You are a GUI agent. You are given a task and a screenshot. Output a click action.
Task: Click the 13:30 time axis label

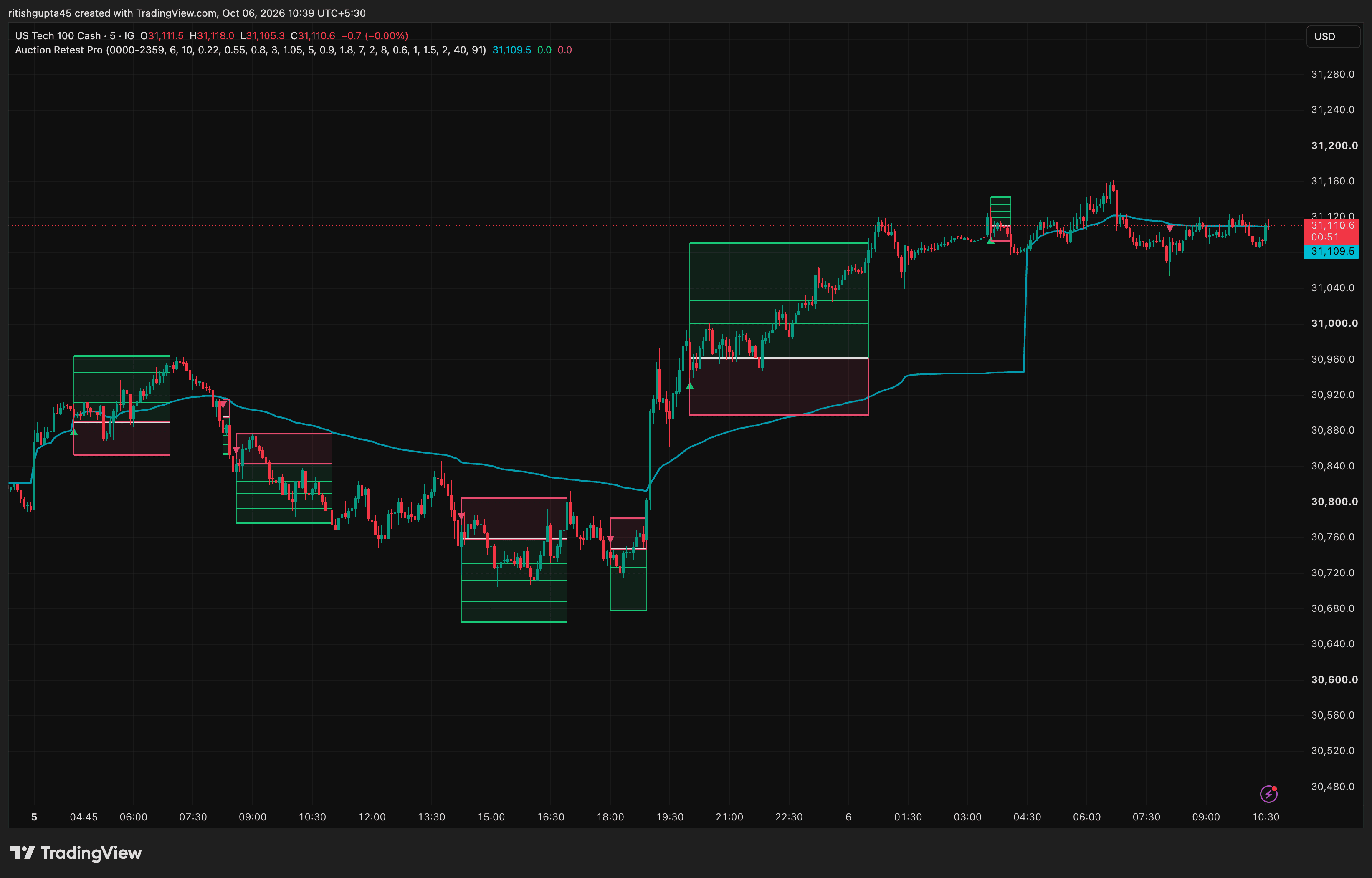[431, 817]
